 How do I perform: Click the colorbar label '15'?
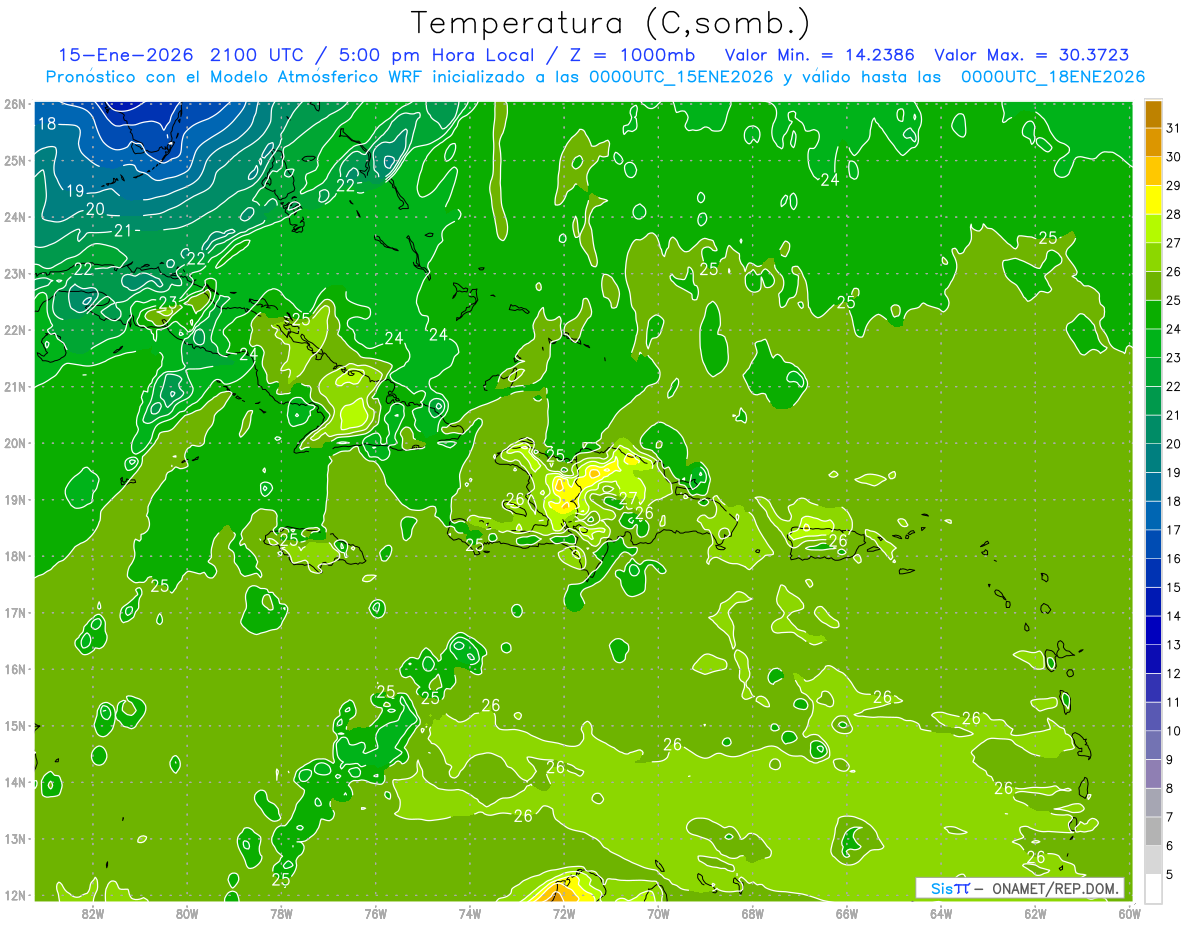(x=1173, y=587)
